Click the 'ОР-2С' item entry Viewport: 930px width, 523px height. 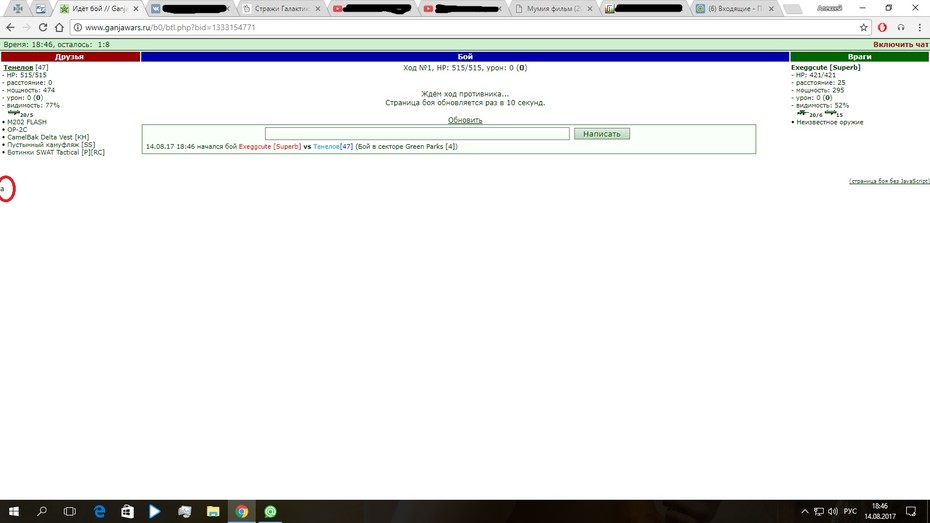[x=17, y=130]
